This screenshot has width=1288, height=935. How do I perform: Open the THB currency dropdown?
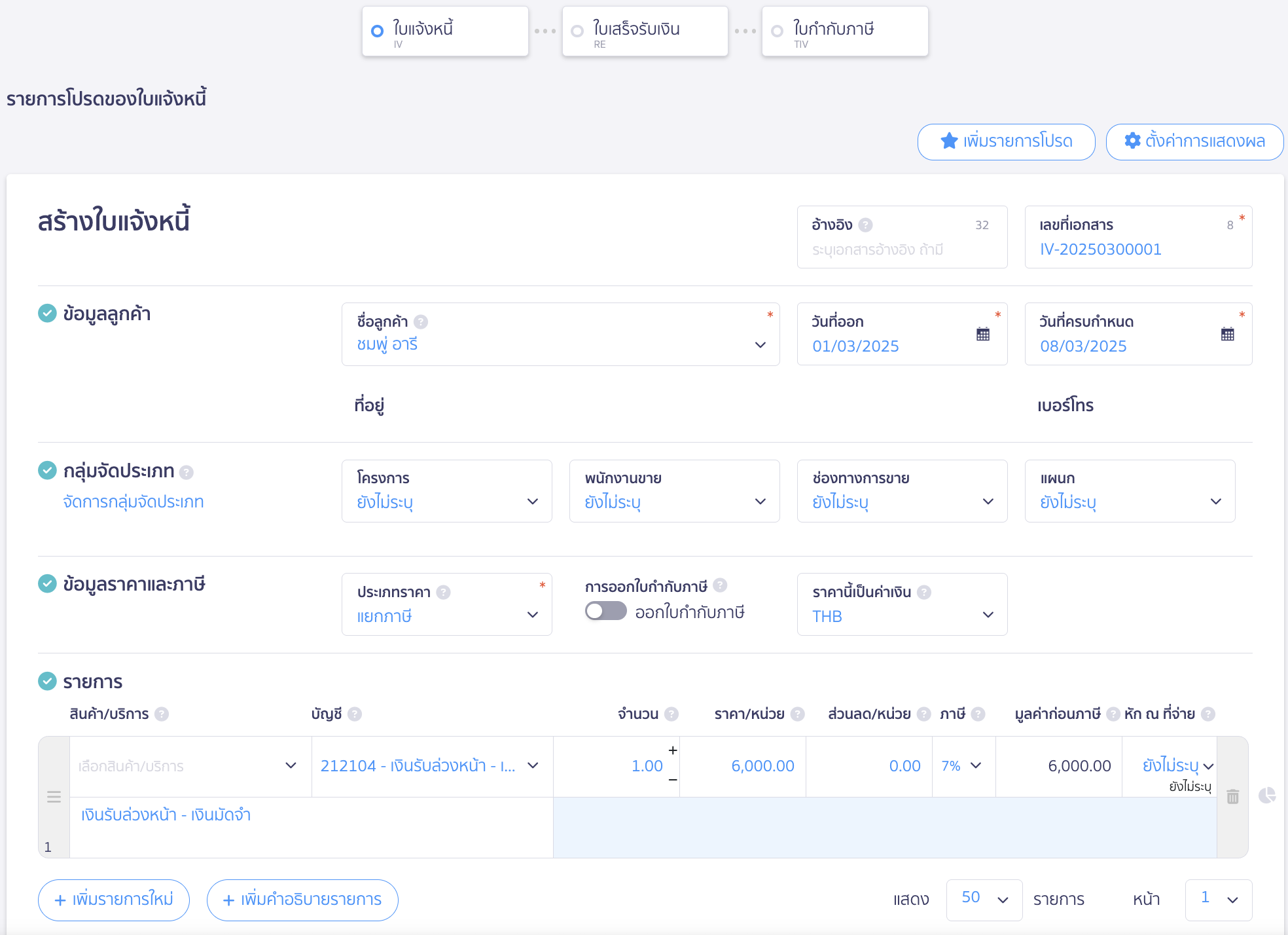tap(902, 604)
